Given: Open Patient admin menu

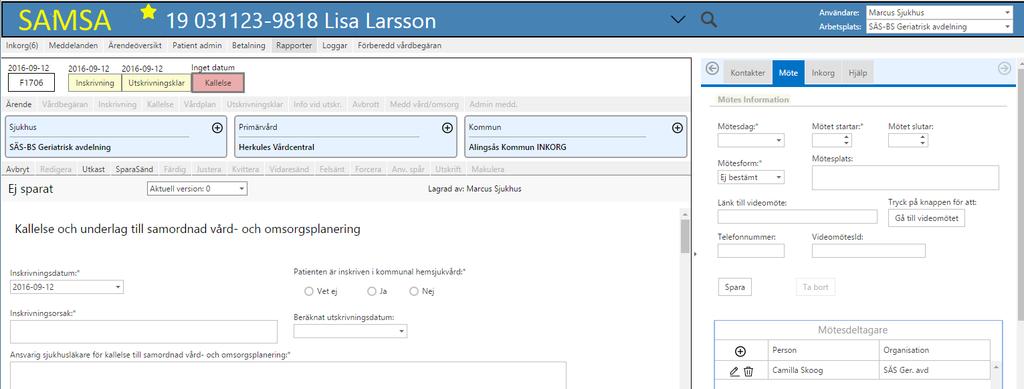Looking at the screenshot, I should (197, 46).
